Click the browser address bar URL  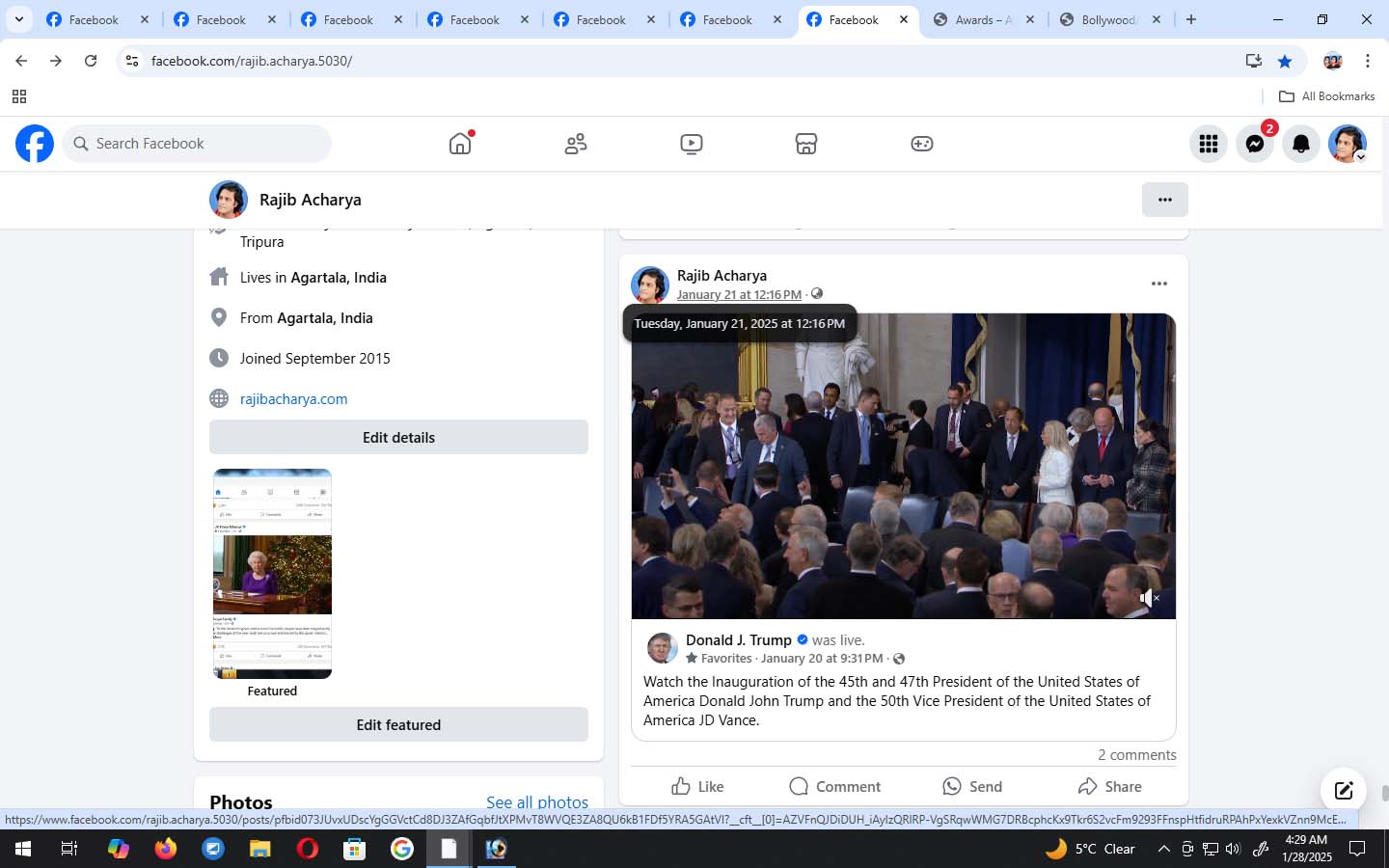click(x=252, y=61)
